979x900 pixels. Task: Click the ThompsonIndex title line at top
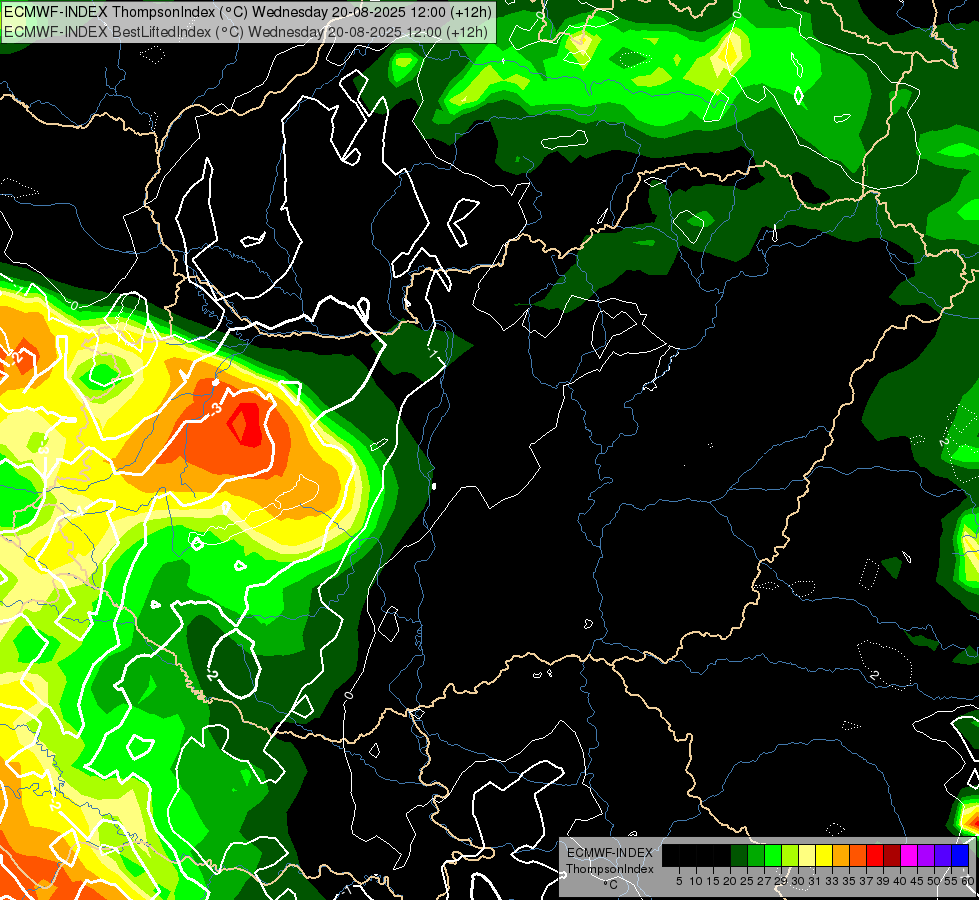coord(248,11)
